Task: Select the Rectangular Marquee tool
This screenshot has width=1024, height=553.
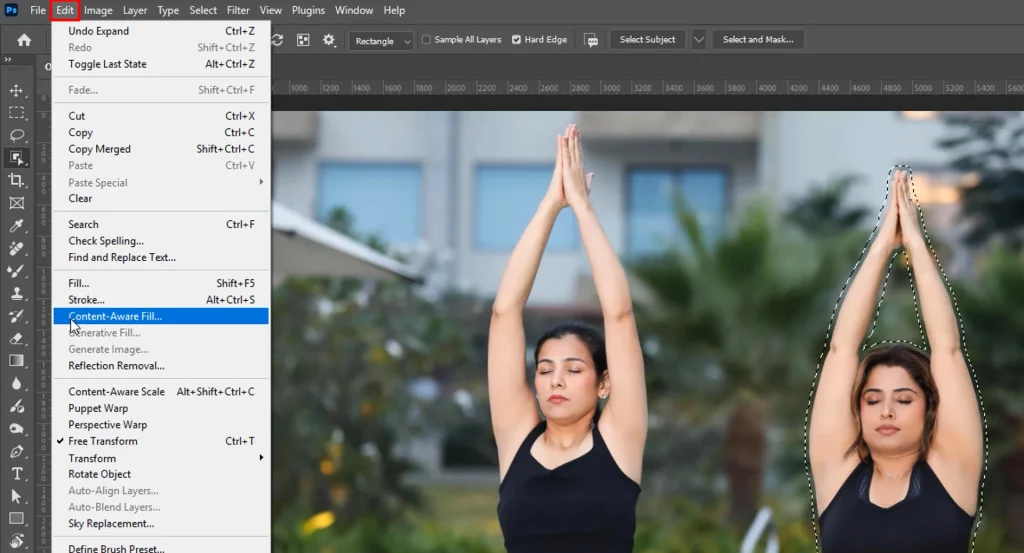Action: click(x=17, y=113)
